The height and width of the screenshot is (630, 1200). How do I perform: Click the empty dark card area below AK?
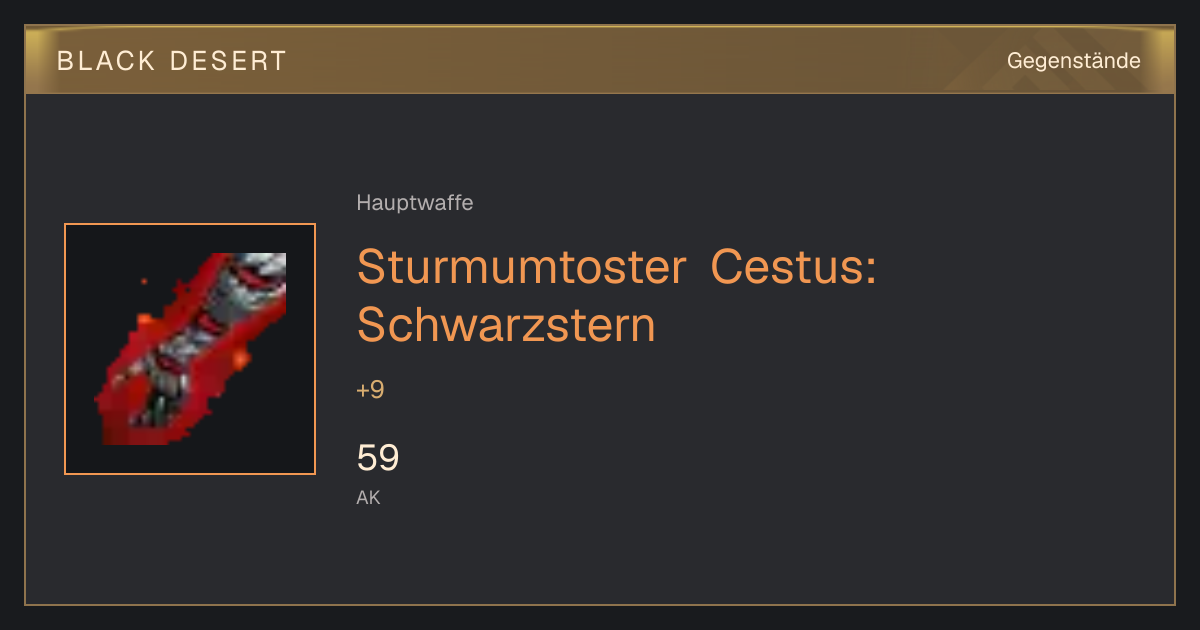coord(600,555)
